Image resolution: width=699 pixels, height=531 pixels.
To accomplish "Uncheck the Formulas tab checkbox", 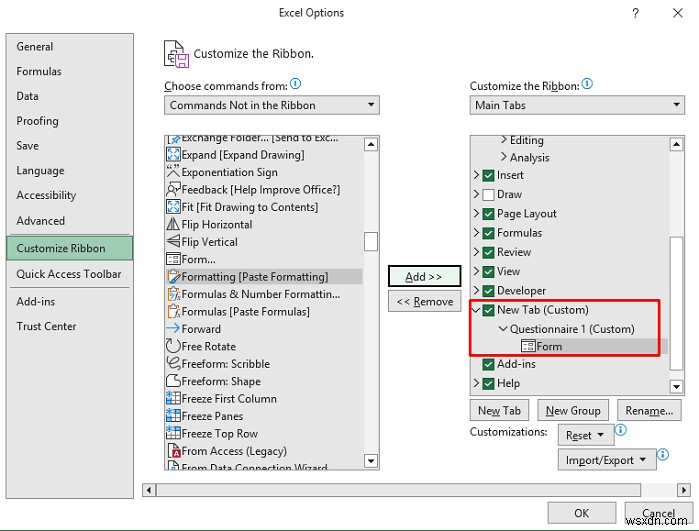I will pos(488,233).
